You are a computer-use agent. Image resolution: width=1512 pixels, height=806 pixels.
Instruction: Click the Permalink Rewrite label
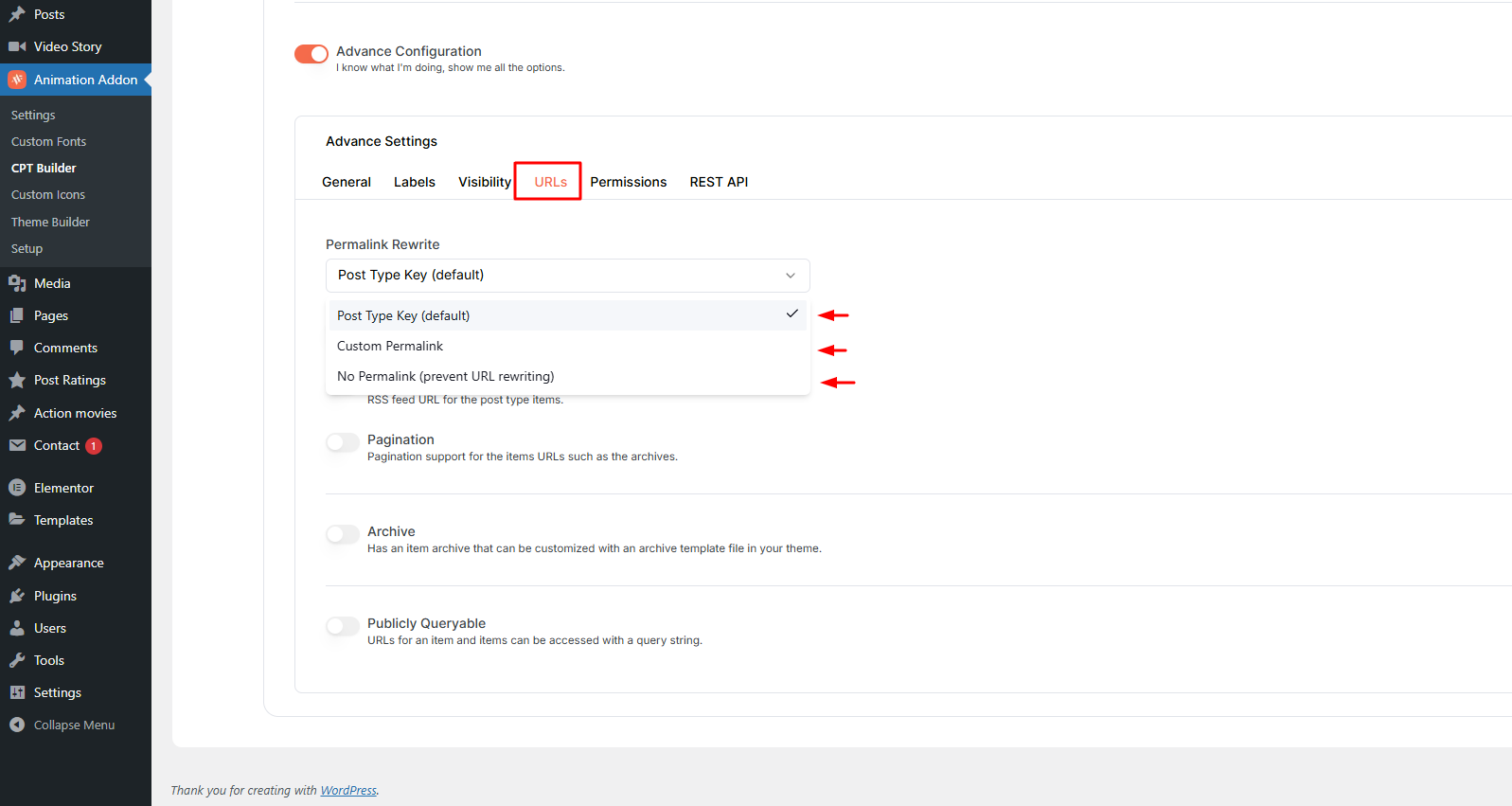tap(382, 244)
